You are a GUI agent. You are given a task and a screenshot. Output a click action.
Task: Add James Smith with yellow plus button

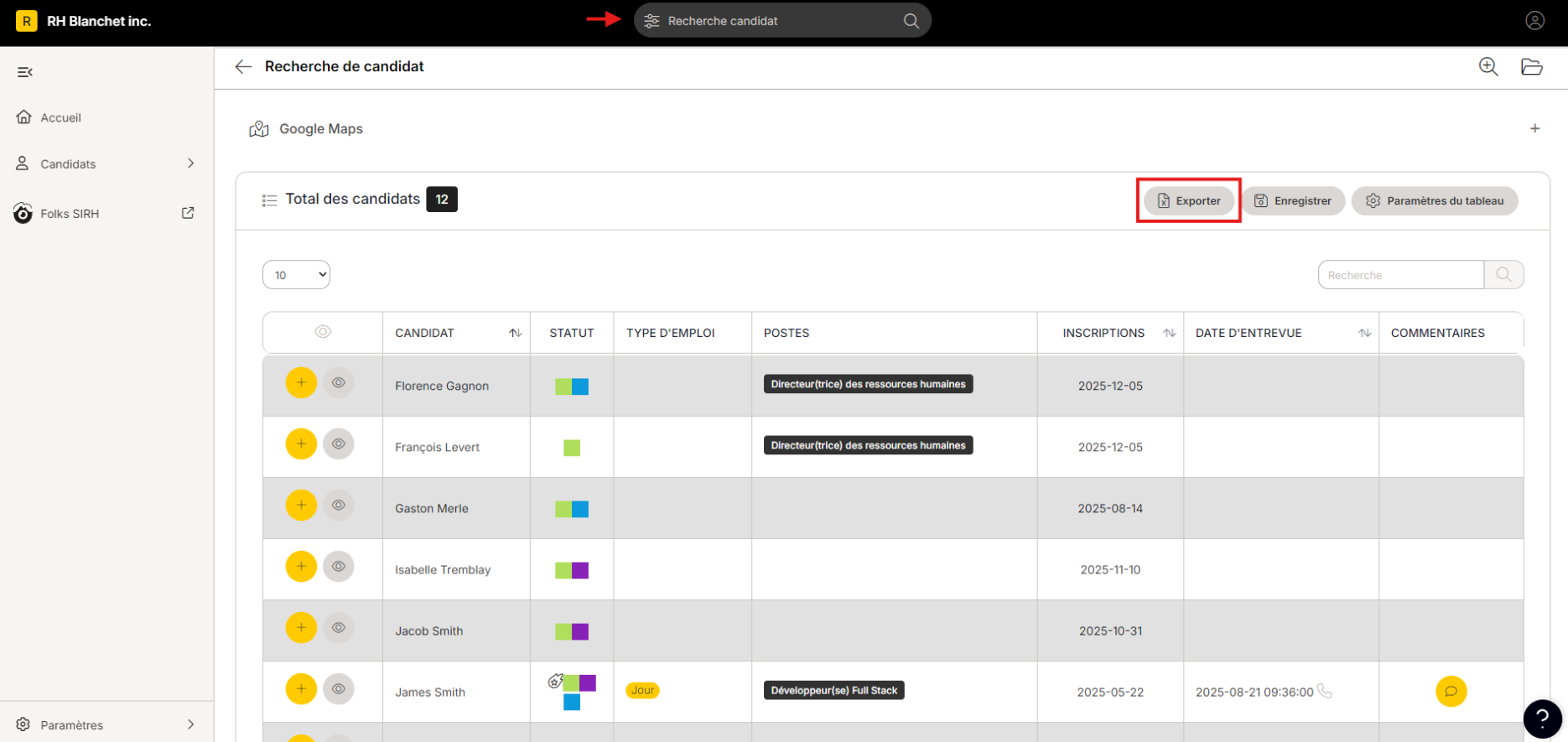301,689
